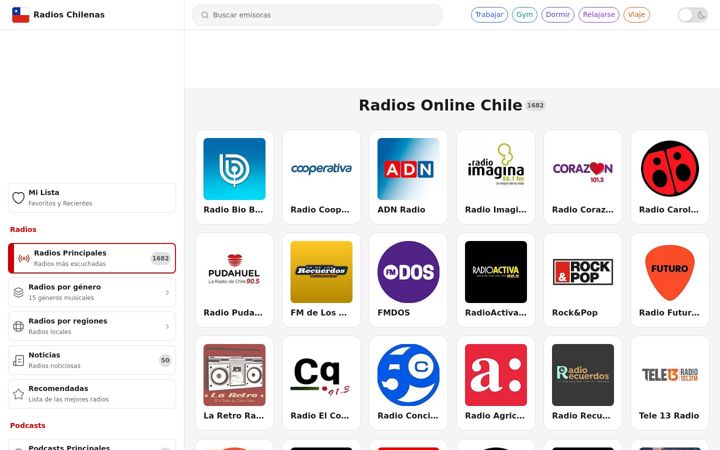Open Radio Bio Bio logo

[234, 169]
